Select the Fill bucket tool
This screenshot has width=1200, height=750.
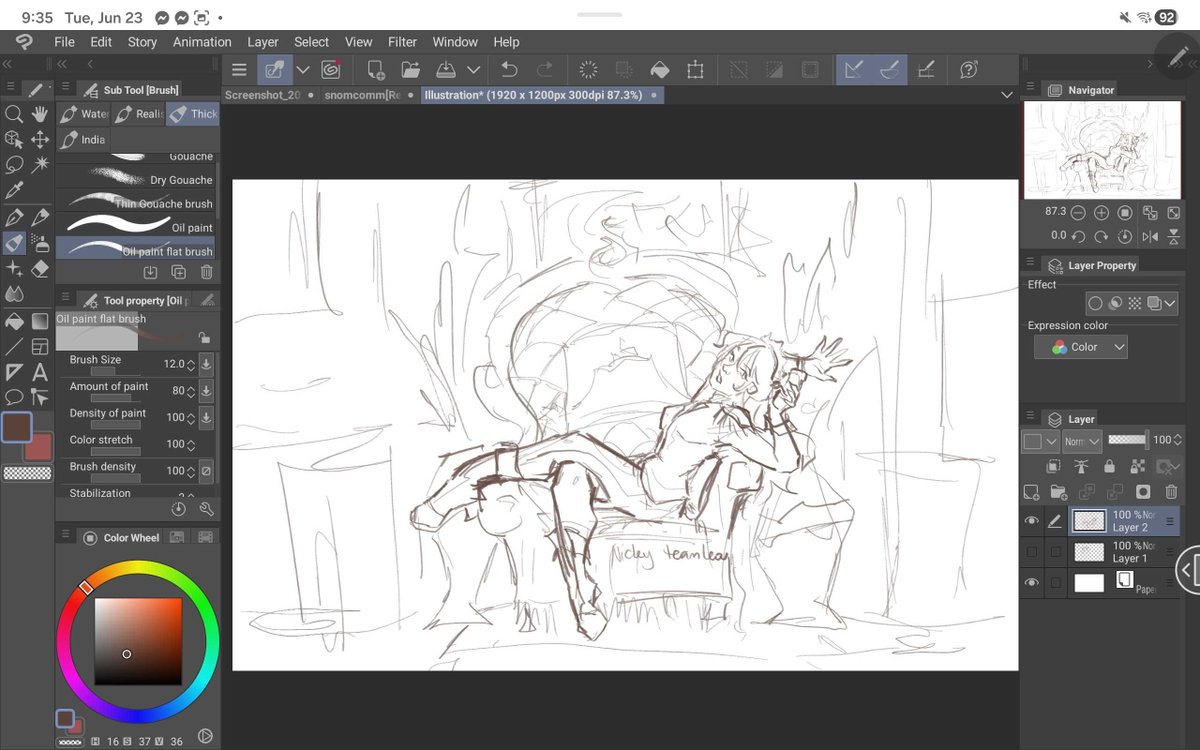[14, 321]
